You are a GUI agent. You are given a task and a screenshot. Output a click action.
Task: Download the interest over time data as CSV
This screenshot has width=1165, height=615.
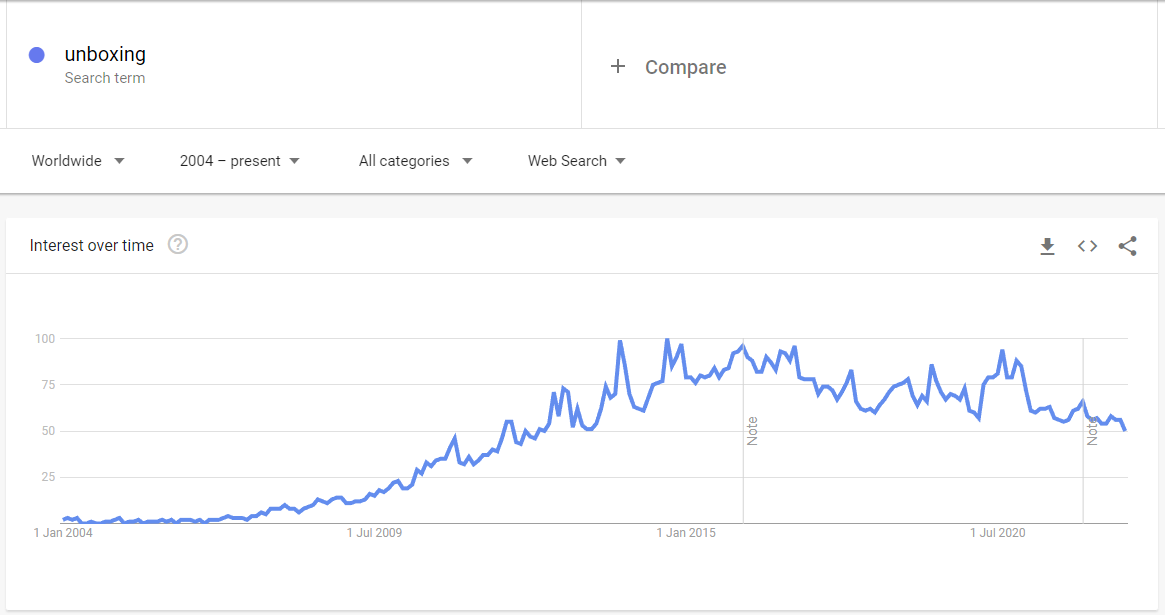click(1047, 245)
